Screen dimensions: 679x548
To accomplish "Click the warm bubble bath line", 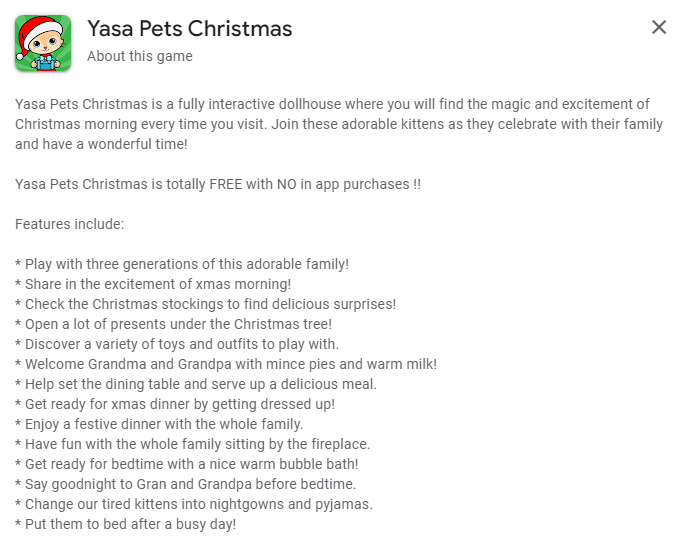I will [187, 464].
